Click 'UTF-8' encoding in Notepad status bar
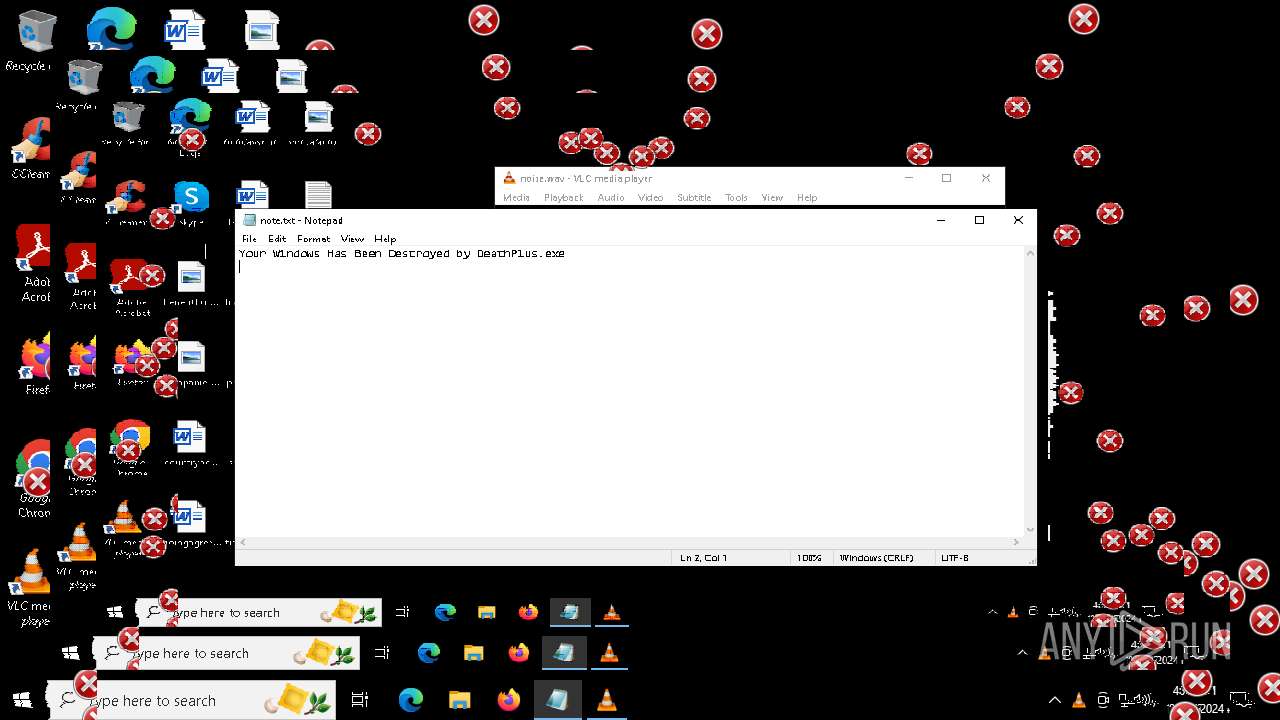Screen dimensions: 1280x720 click(955, 558)
